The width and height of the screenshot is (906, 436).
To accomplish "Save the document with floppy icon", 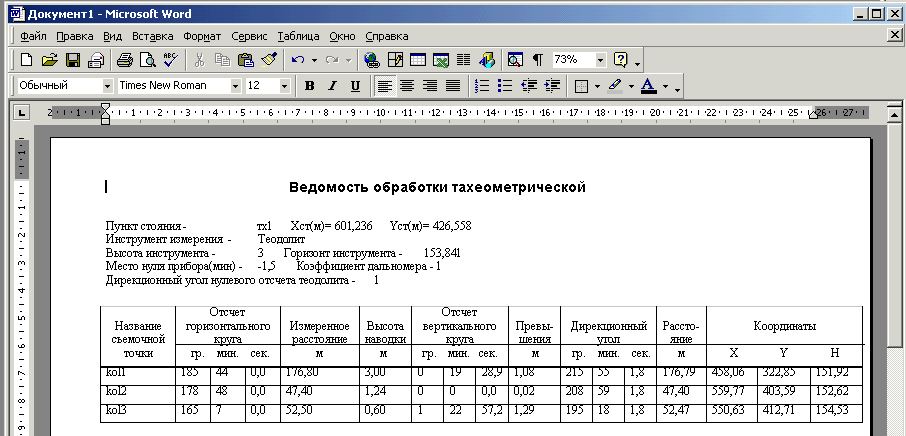I will coord(72,60).
